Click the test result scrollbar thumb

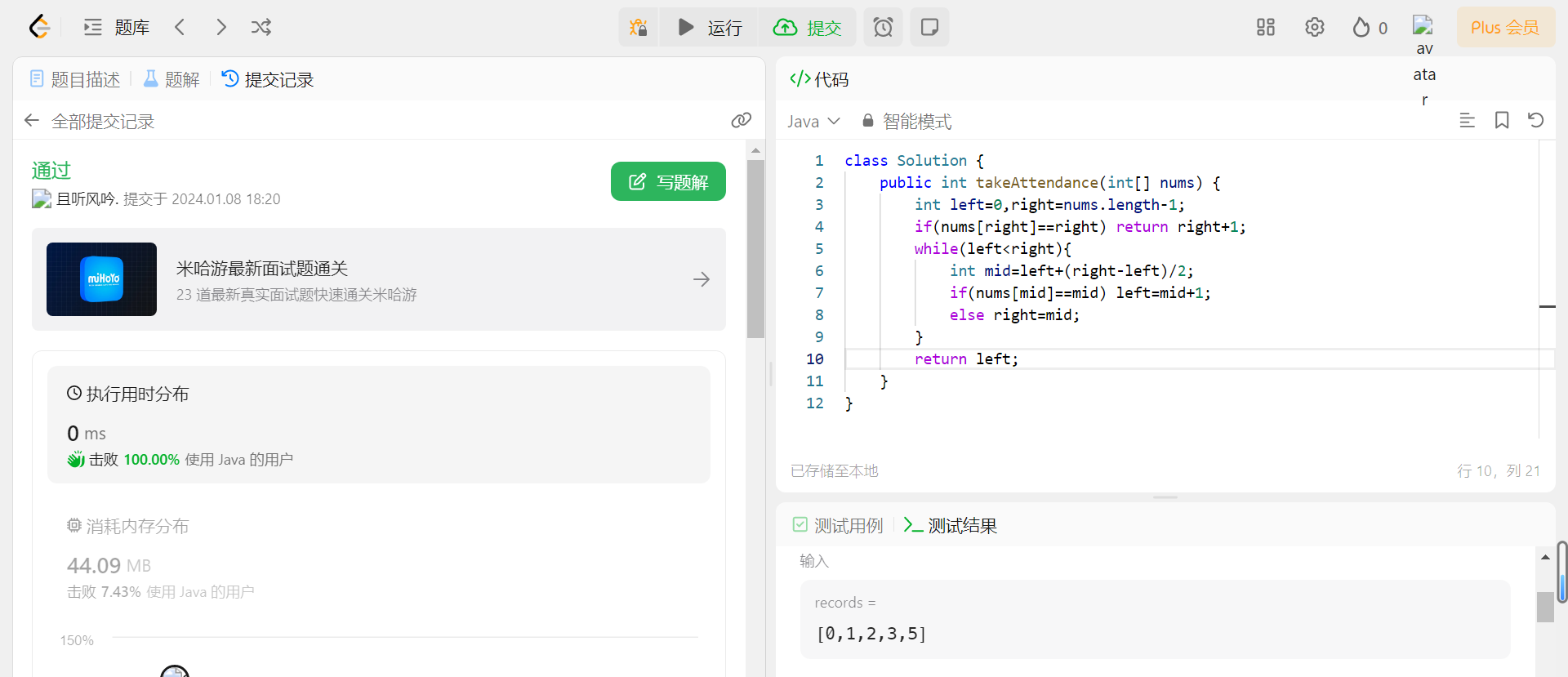[1545, 607]
